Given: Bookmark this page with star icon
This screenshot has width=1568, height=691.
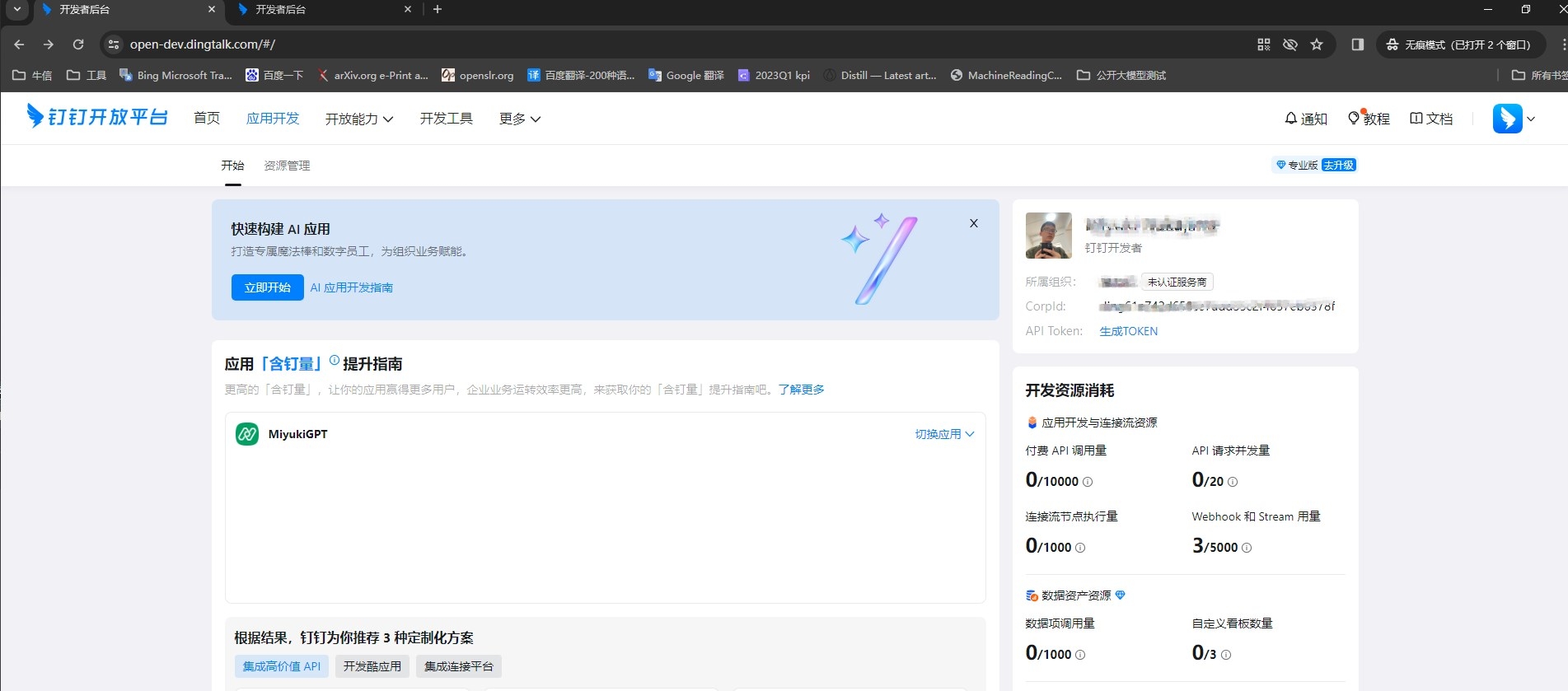Looking at the screenshot, I should coord(1317,44).
